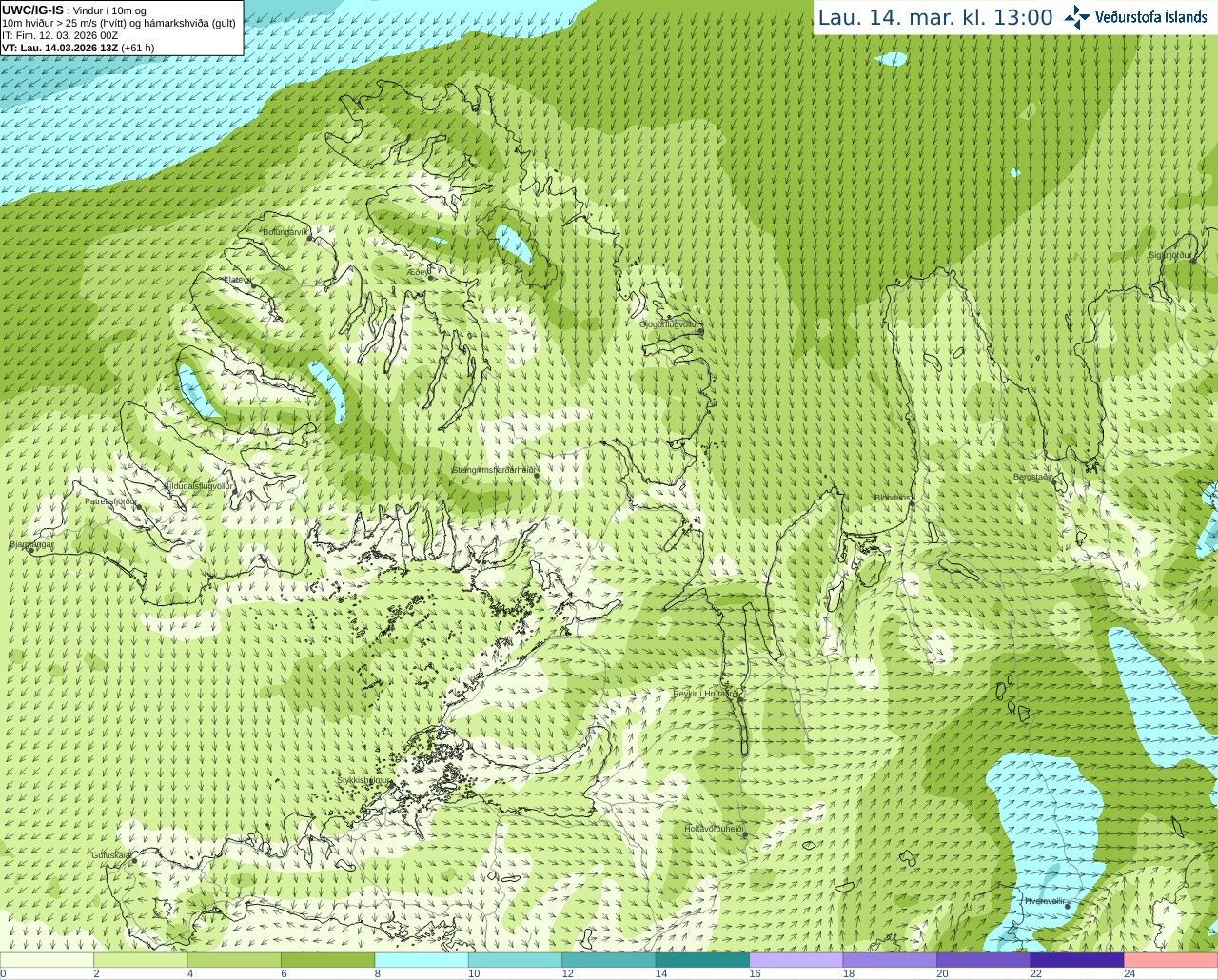Click the 10–12 m/s turquoise swatch
The image size is (1218, 980).
click(x=515, y=960)
